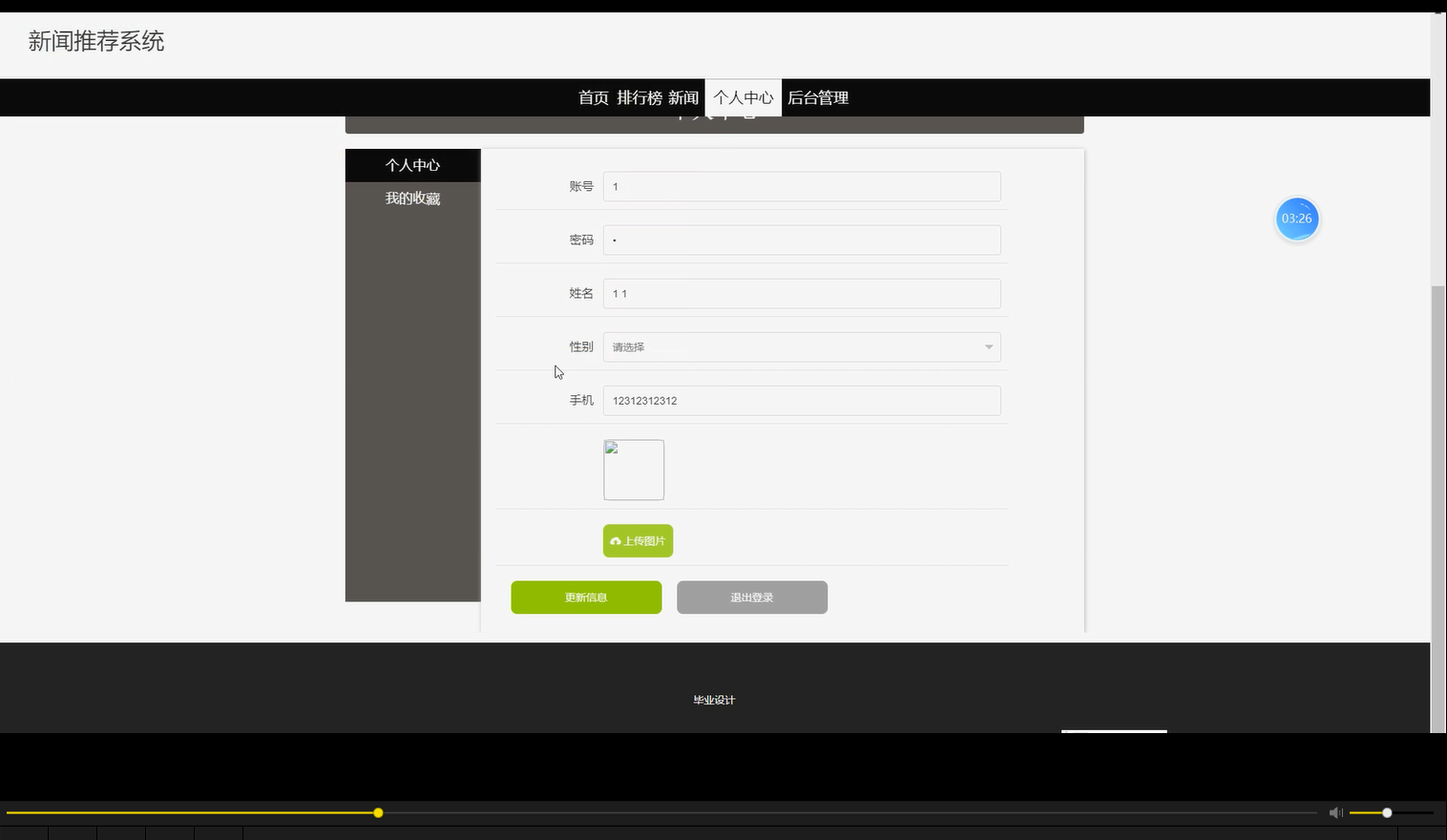Adjust the volume slider knob
This screenshot has width=1447, height=840.
point(1387,812)
